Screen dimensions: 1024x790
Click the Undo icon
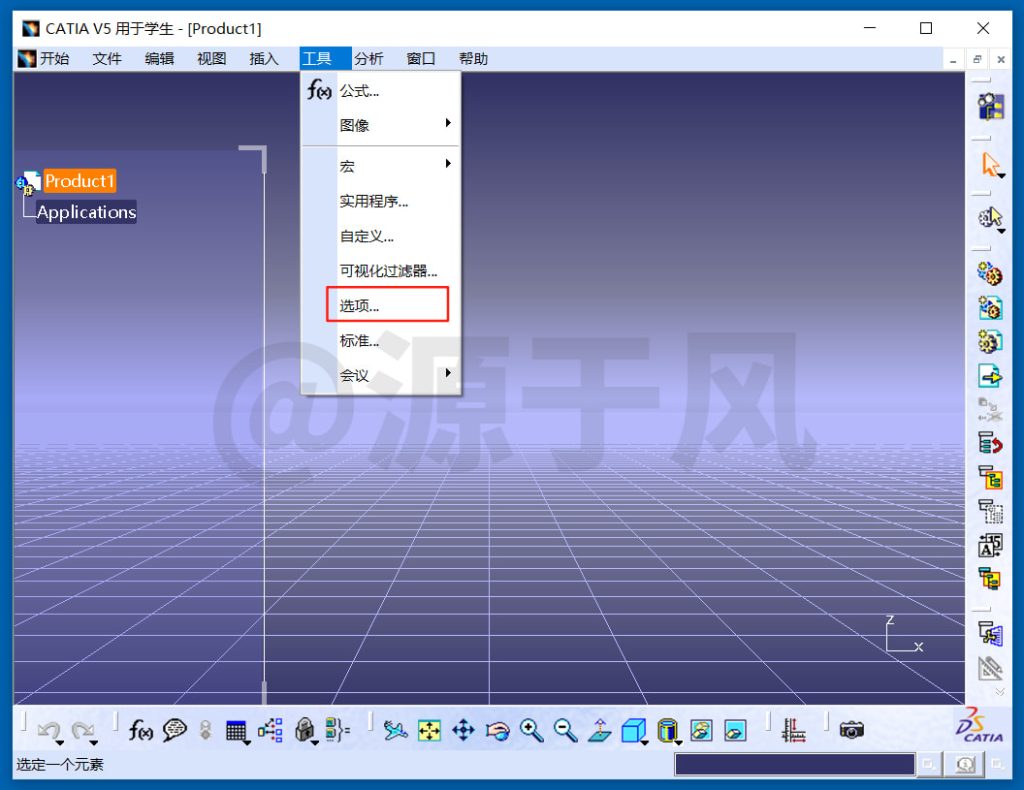pyautogui.click(x=49, y=730)
